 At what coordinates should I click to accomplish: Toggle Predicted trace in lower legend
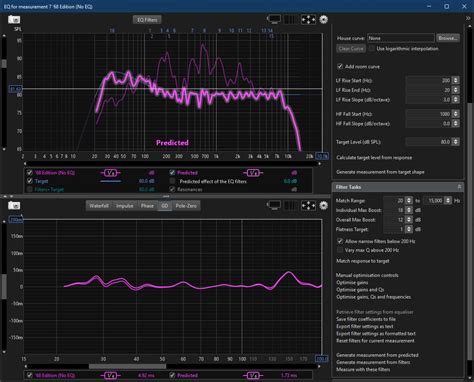pos(172,376)
